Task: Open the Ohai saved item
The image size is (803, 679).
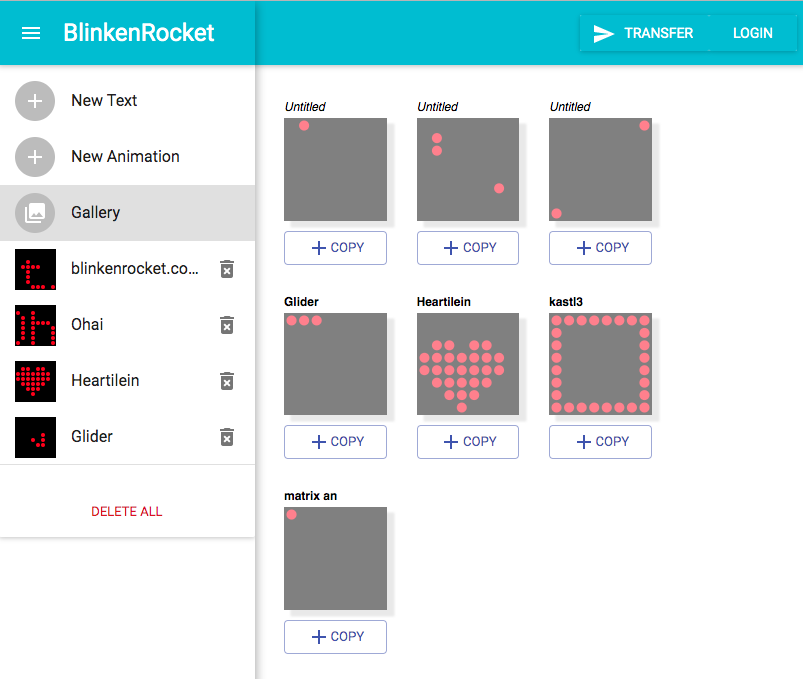Action: (x=87, y=325)
